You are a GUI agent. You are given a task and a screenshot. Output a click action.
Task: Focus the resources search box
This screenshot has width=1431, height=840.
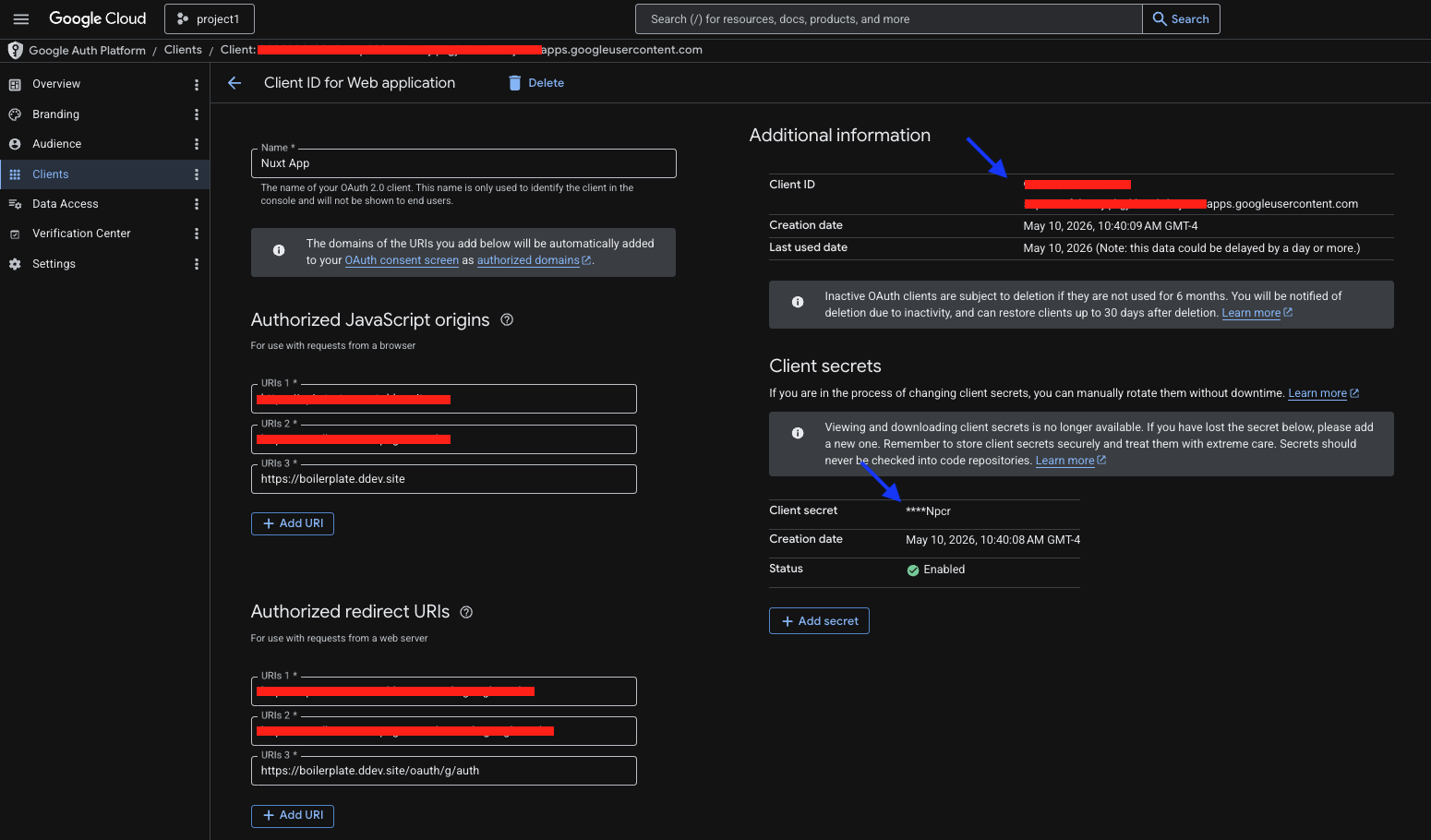tap(888, 18)
